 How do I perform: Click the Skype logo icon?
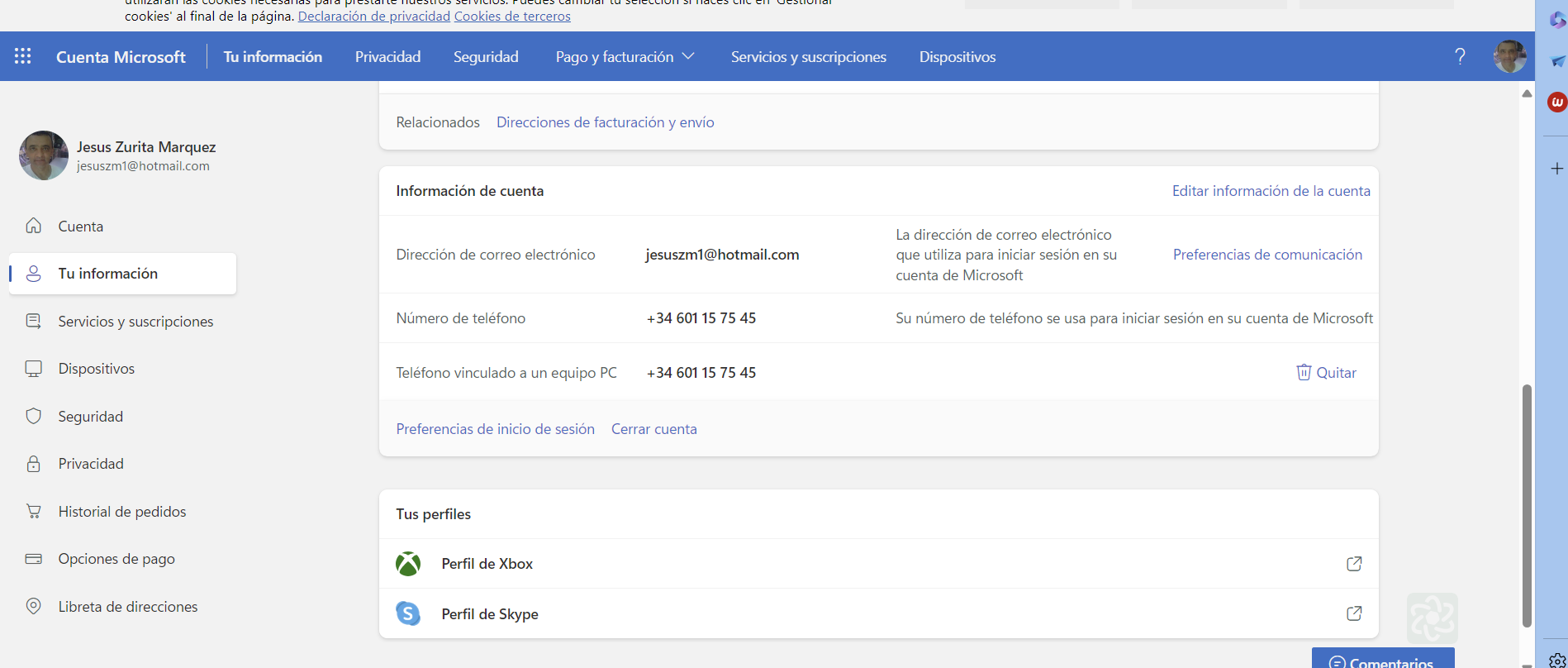pos(408,613)
